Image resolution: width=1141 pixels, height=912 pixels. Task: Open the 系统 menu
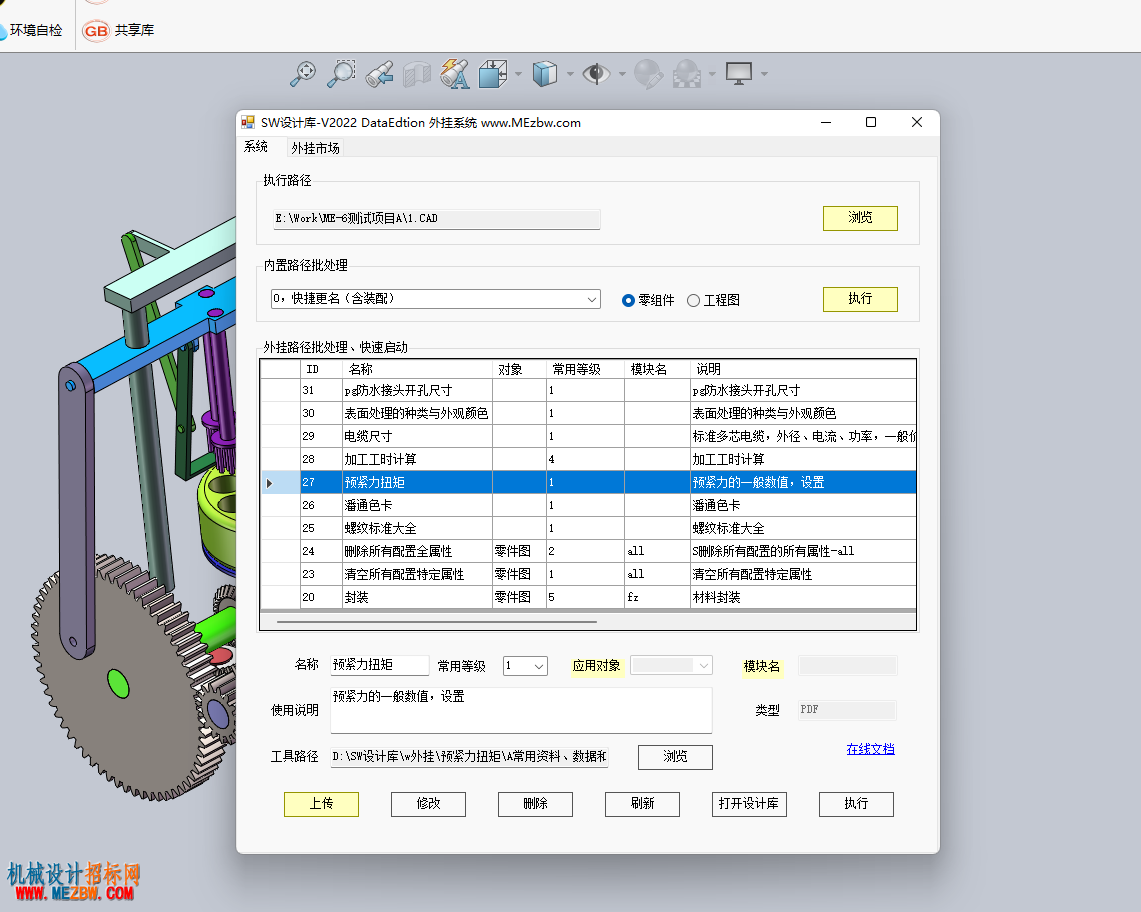(x=255, y=146)
